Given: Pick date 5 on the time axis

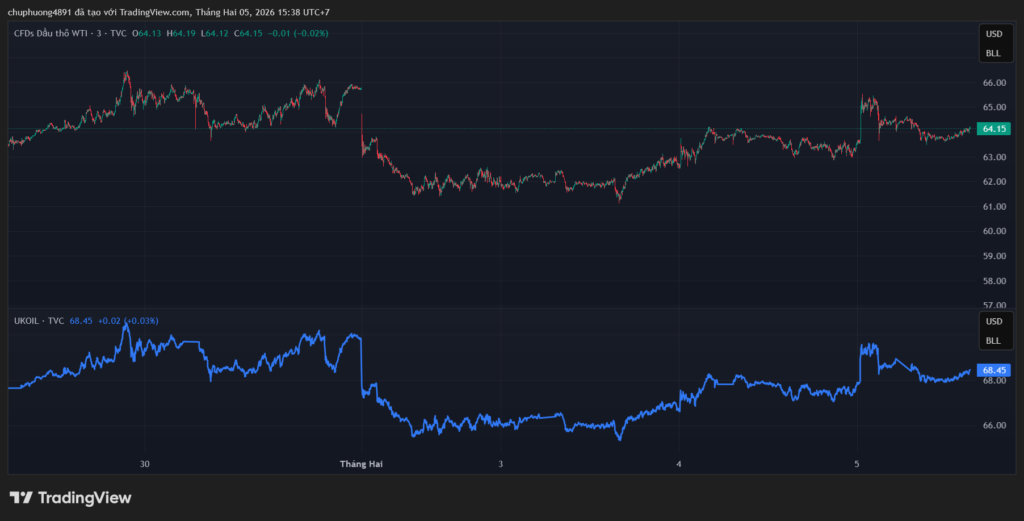Looking at the screenshot, I should [856, 464].
